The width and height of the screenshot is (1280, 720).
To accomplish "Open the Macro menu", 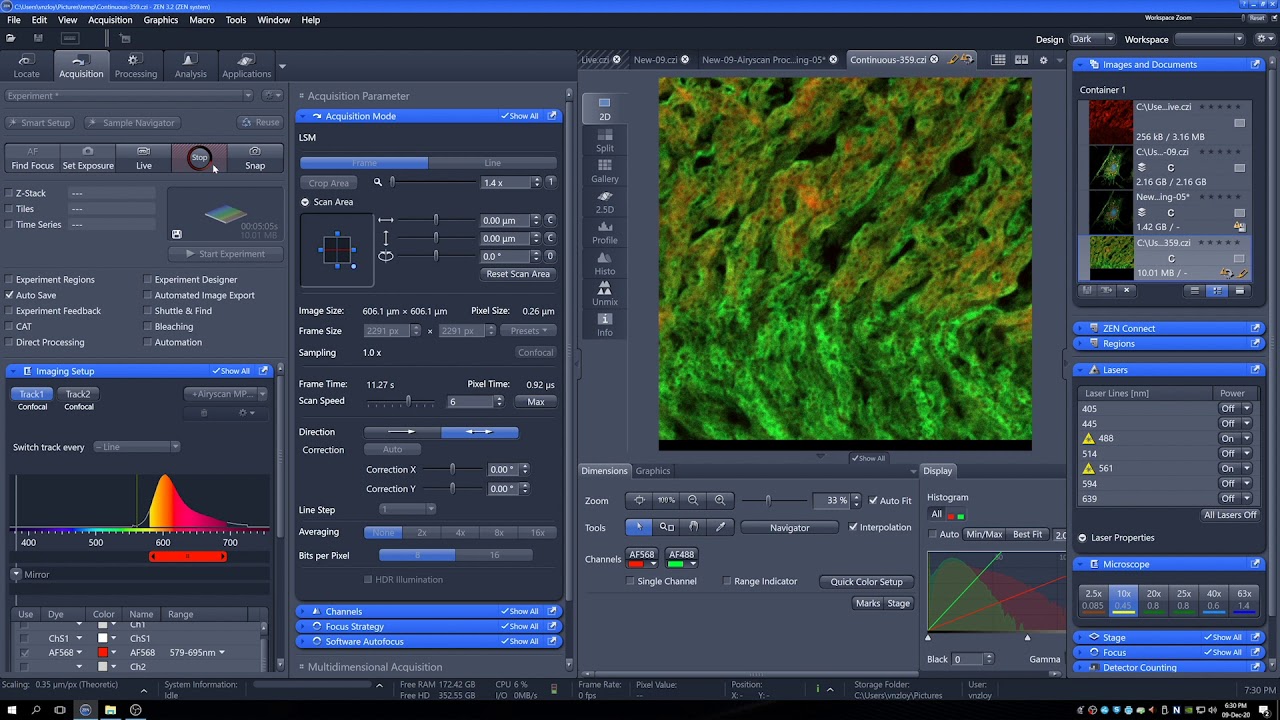I will (x=201, y=20).
